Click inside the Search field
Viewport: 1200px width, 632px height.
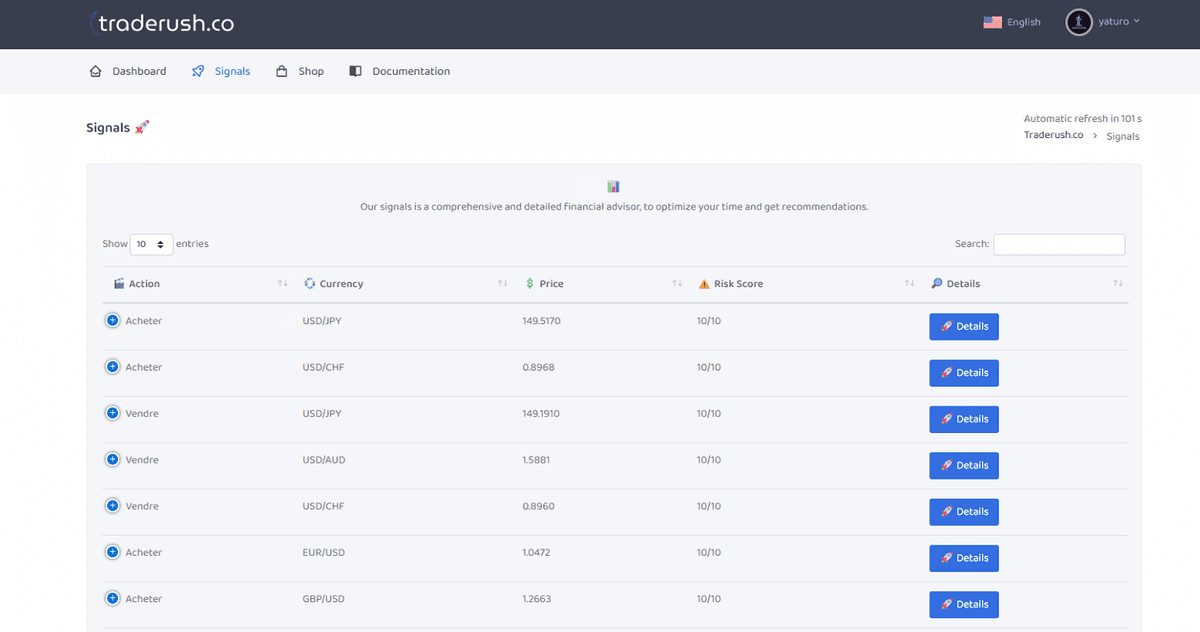[1058, 244]
